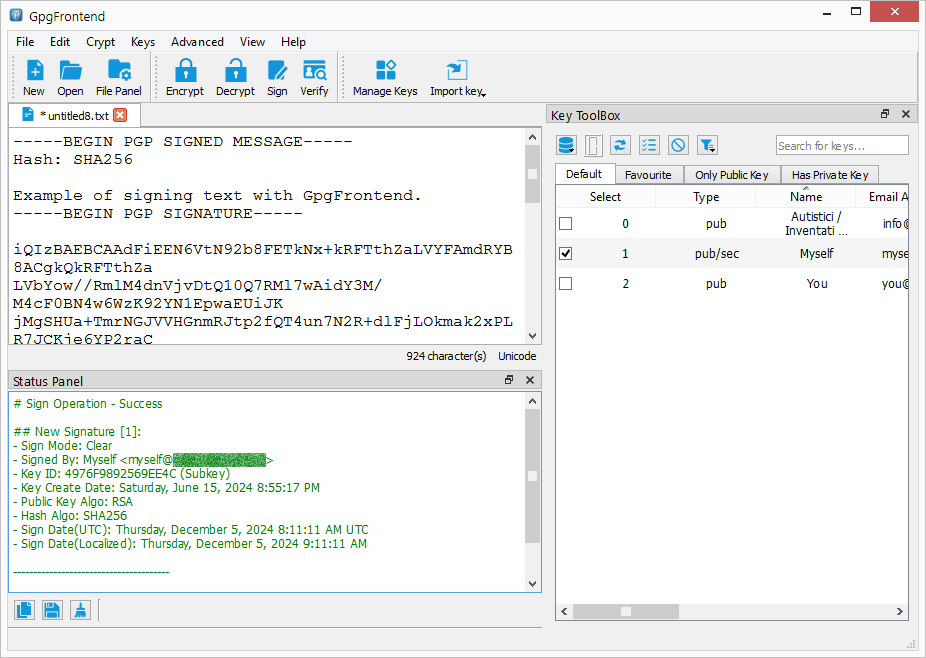Viewport: 926px width, 658px height.
Task: Create a new file with the New icon
Action: [x=34, y=77]
